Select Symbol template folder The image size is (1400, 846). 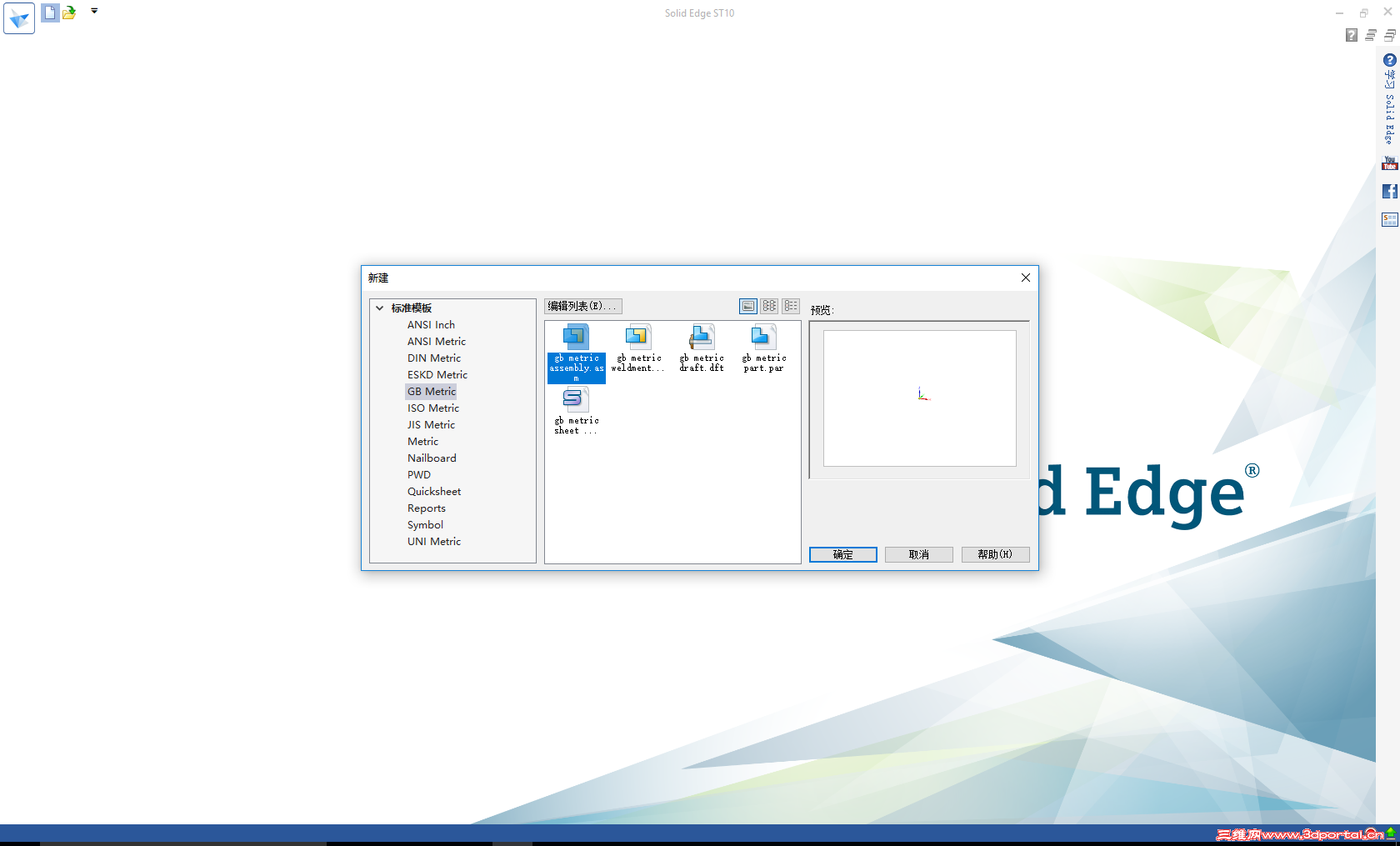(x=425, y=525)
